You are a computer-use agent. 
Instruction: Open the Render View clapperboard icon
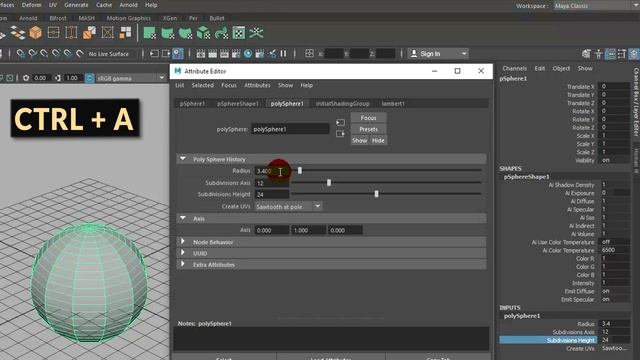201,54
